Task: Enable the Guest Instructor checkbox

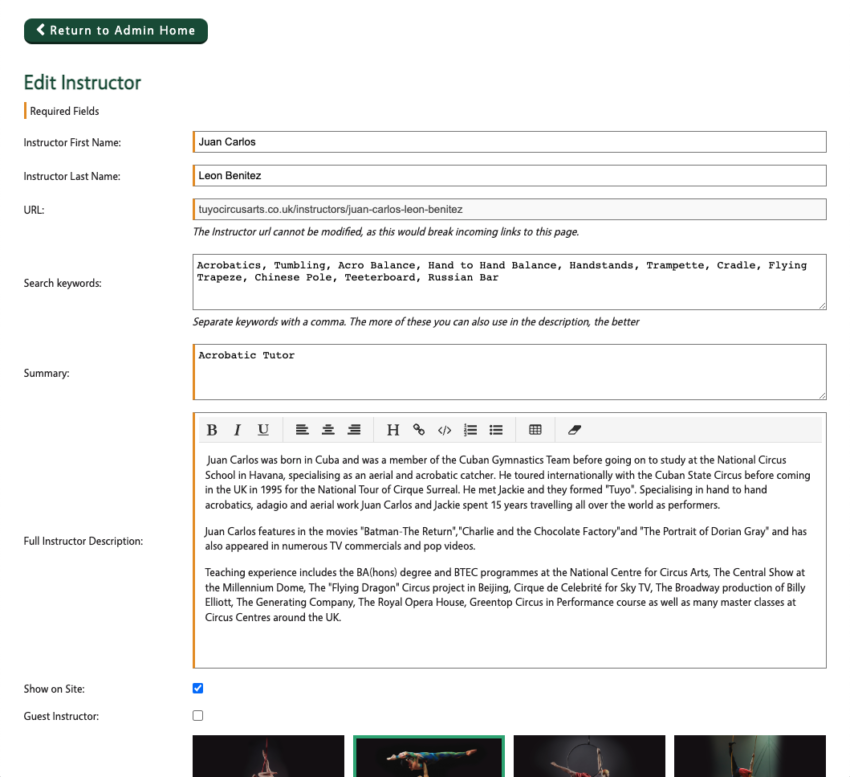Action: point(198,716)
